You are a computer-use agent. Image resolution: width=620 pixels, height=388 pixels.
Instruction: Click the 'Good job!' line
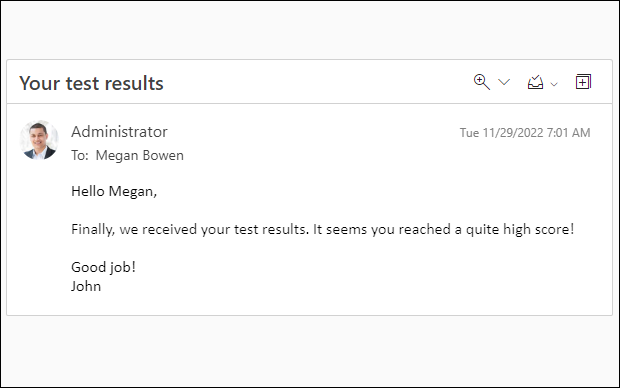click(x=104, y=267)
